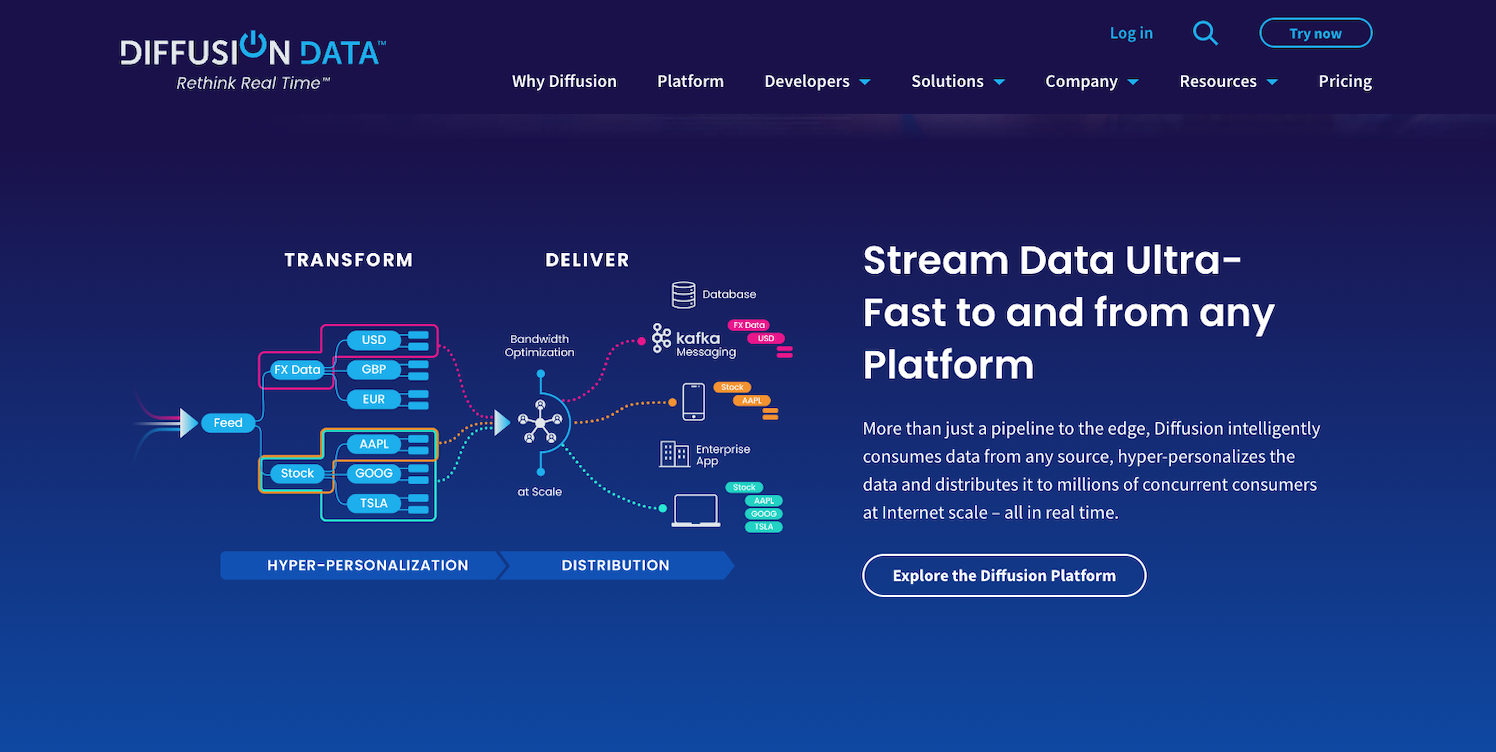Open the Platform menu item

690,81
